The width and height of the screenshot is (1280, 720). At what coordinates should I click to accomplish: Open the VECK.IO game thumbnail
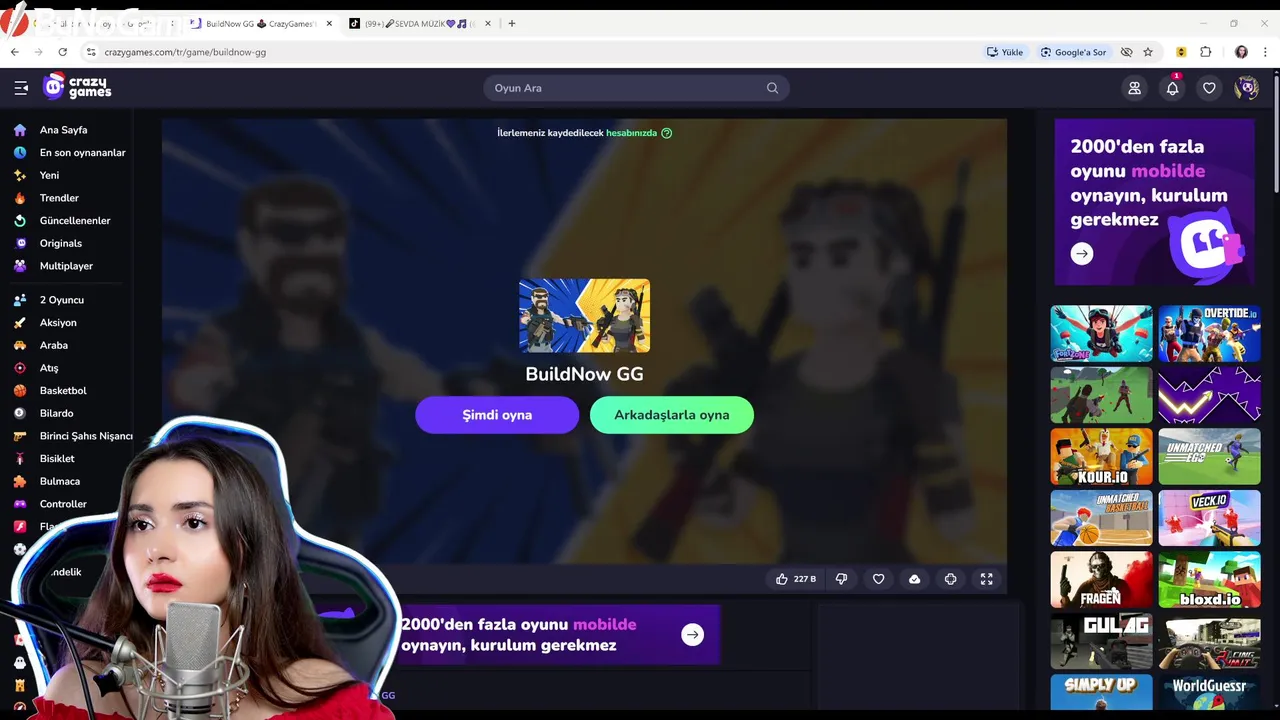point(1209,518)
